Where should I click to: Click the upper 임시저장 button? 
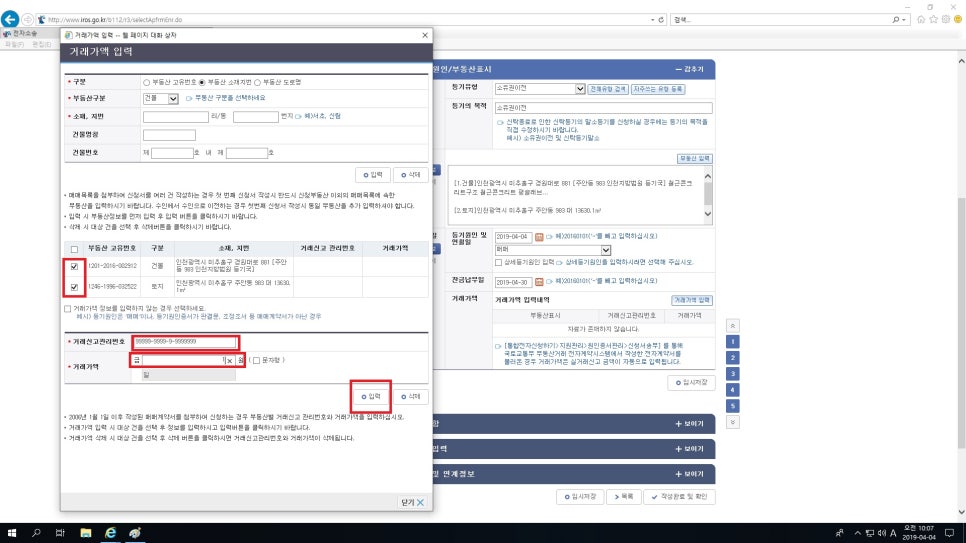pos(691,383)
